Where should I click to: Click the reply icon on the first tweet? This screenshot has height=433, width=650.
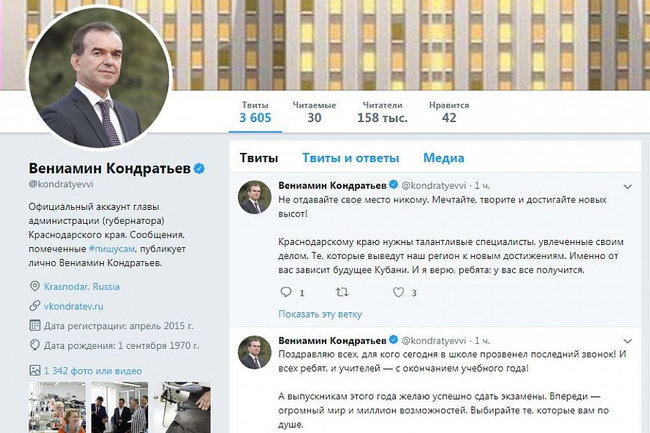click(x=286, y=292)
